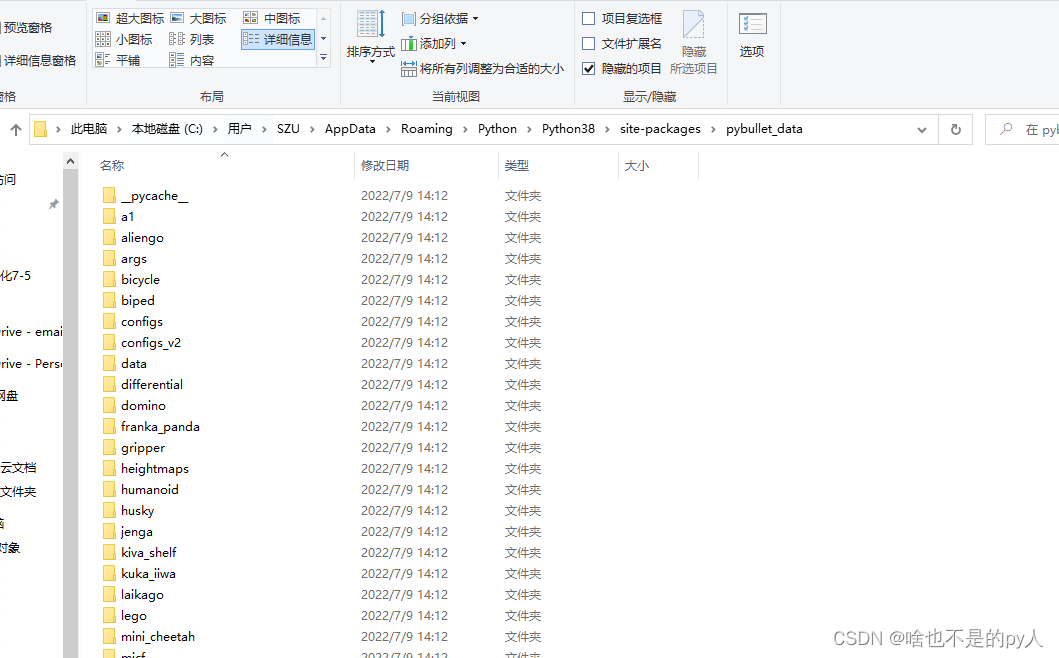
Task: Switch to 超大图标 (extra large icons) view
Action: [131, 17]
